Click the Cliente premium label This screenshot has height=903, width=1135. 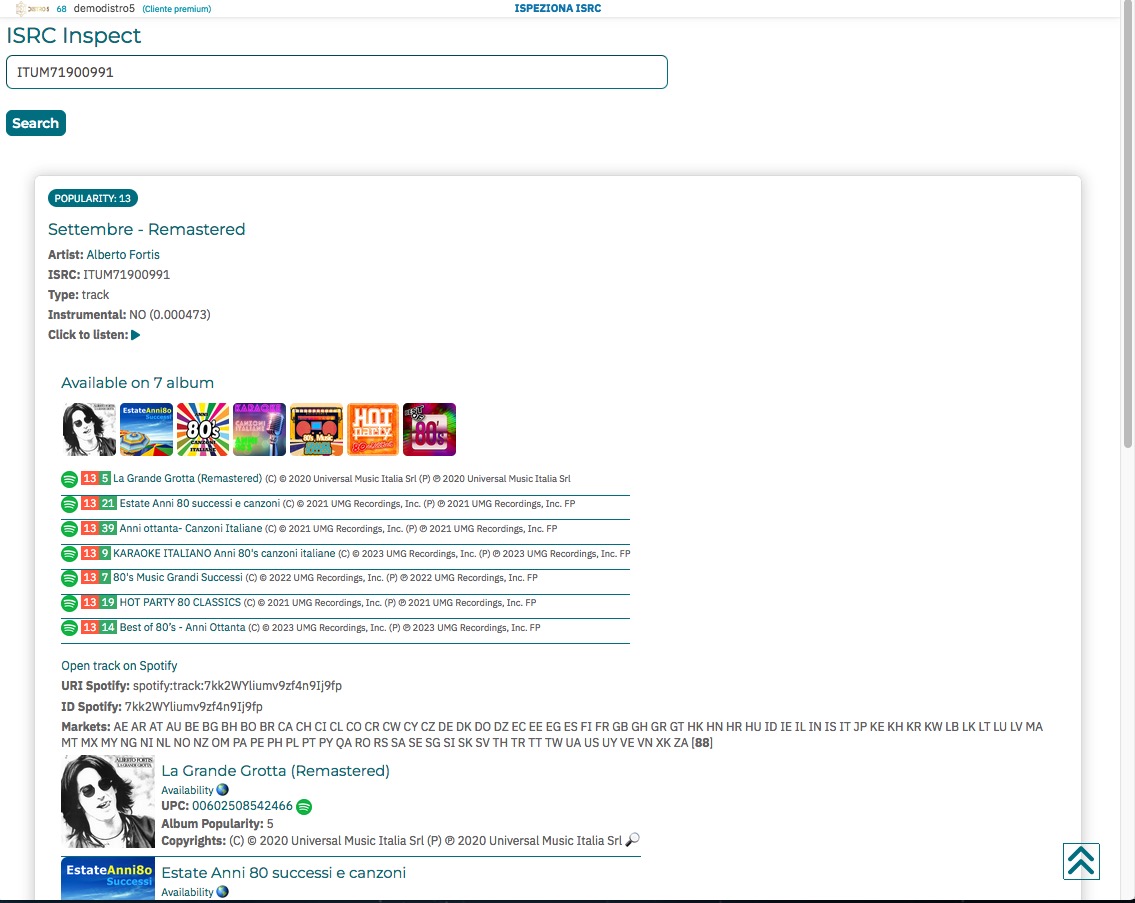(x=177, y=9)
